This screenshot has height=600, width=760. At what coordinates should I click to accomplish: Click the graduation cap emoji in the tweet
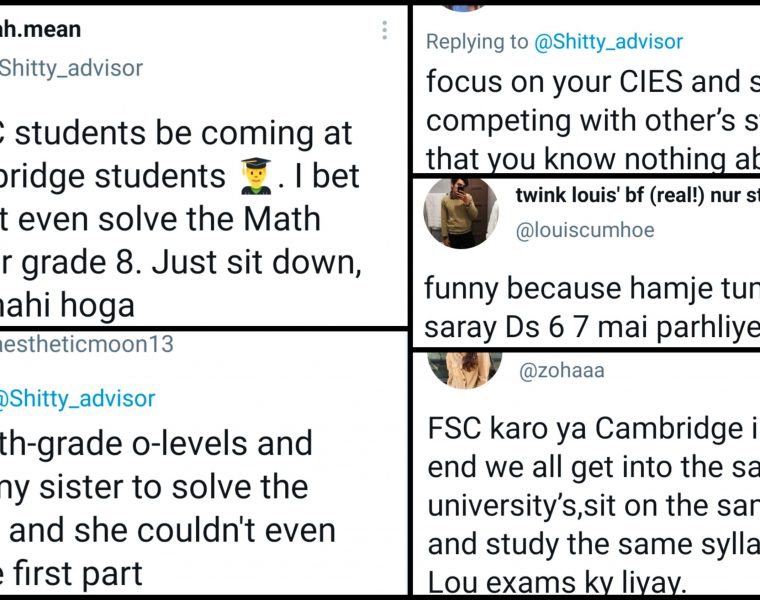(257, 177)
